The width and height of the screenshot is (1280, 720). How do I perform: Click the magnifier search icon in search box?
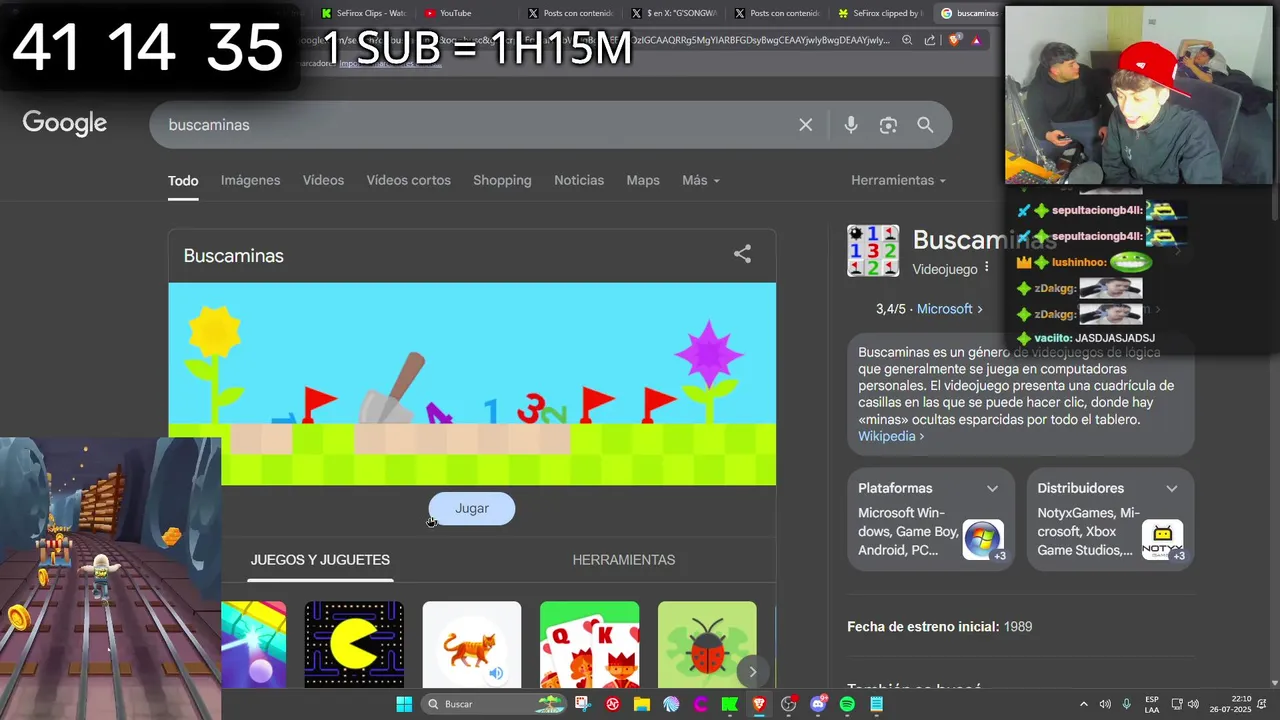click(925, 125)
